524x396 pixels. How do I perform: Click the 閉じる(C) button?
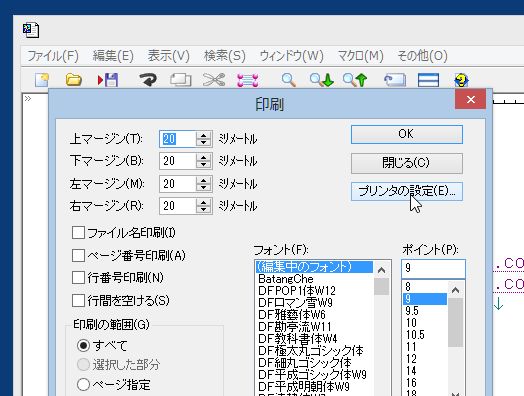[407, 163]
